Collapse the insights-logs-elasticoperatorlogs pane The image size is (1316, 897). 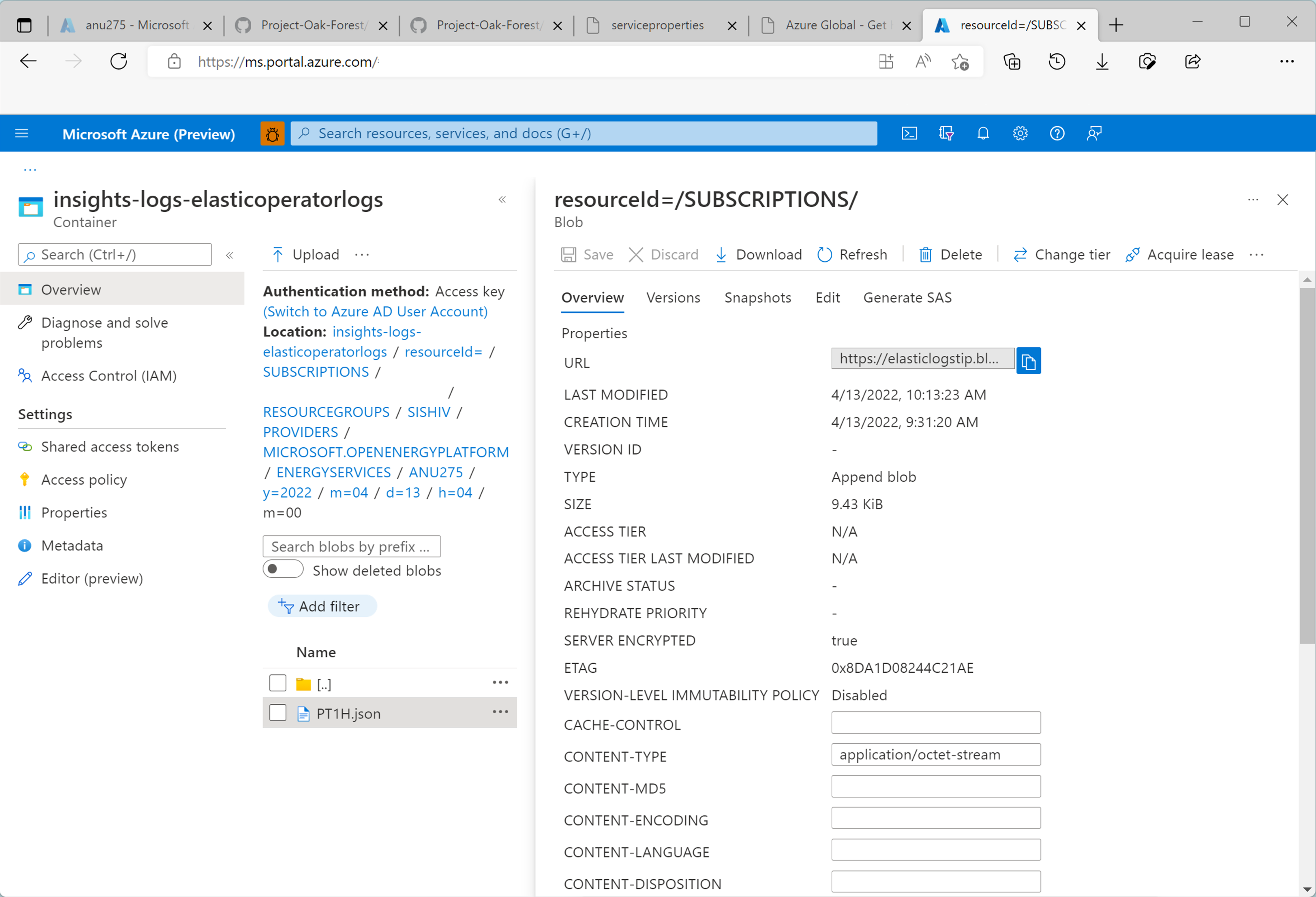[502, 199]
